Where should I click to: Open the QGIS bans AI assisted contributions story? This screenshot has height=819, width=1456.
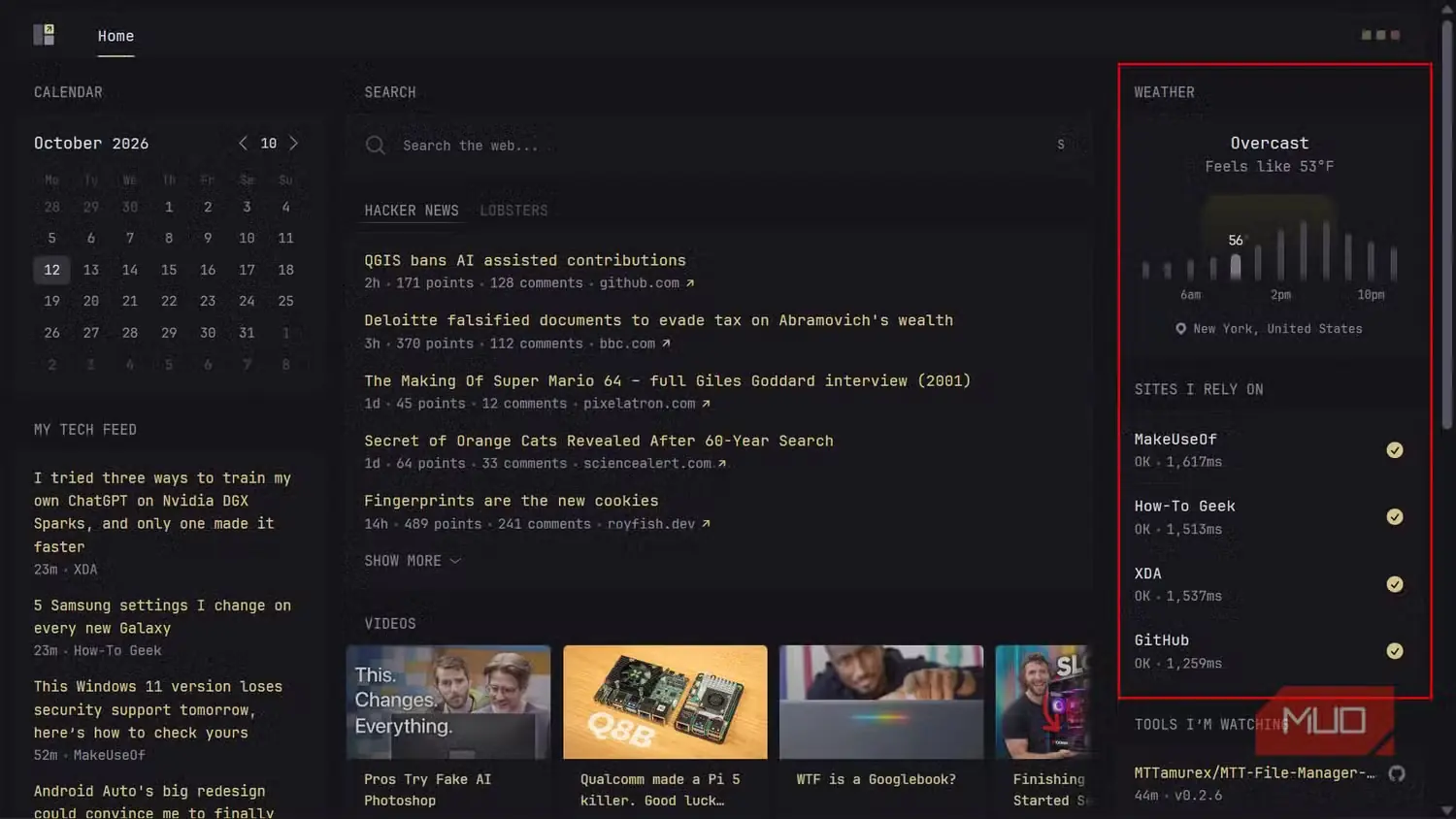pos(525,260)
